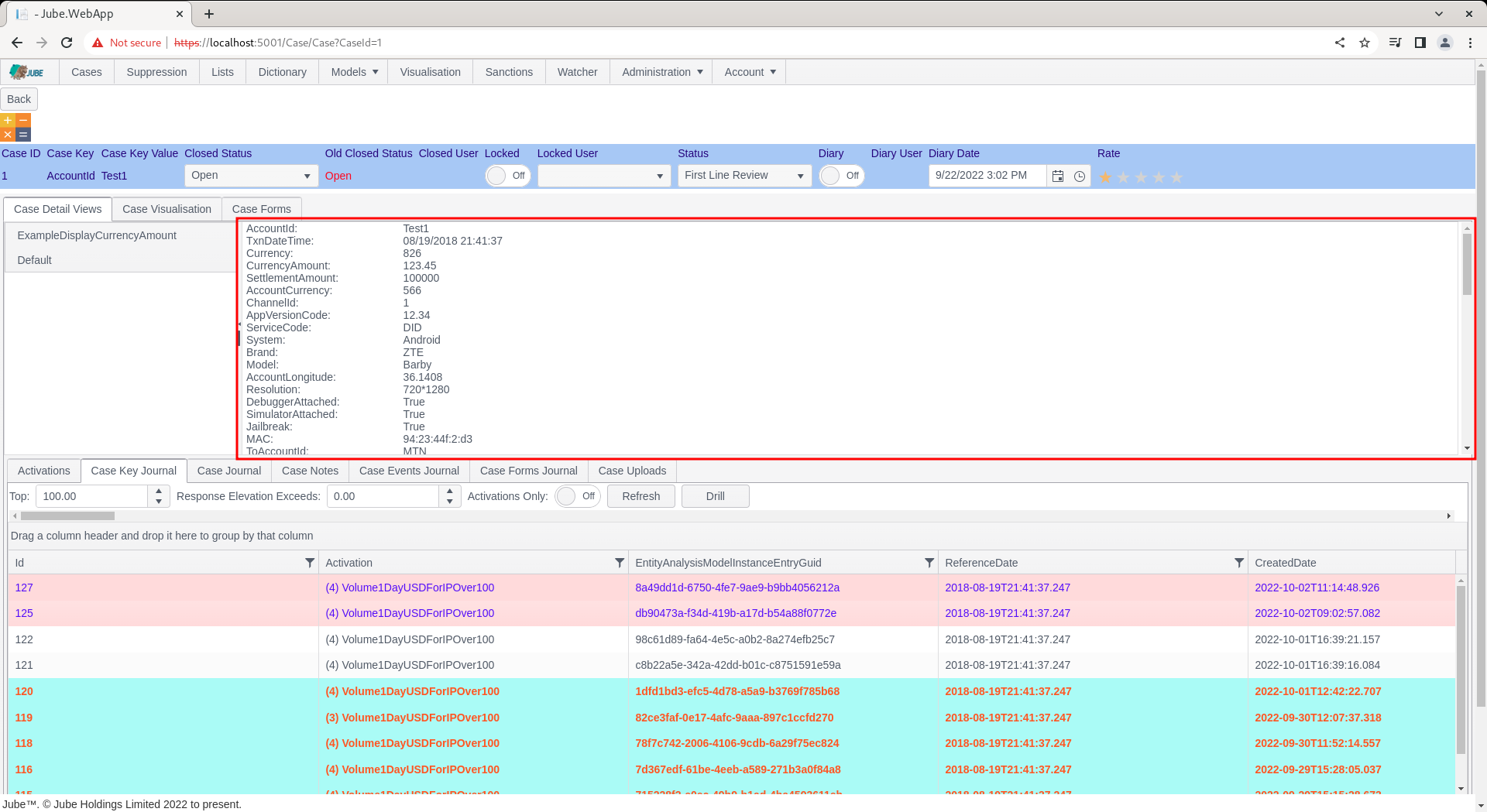Open filter for the ReferenceDate column

1239,563
